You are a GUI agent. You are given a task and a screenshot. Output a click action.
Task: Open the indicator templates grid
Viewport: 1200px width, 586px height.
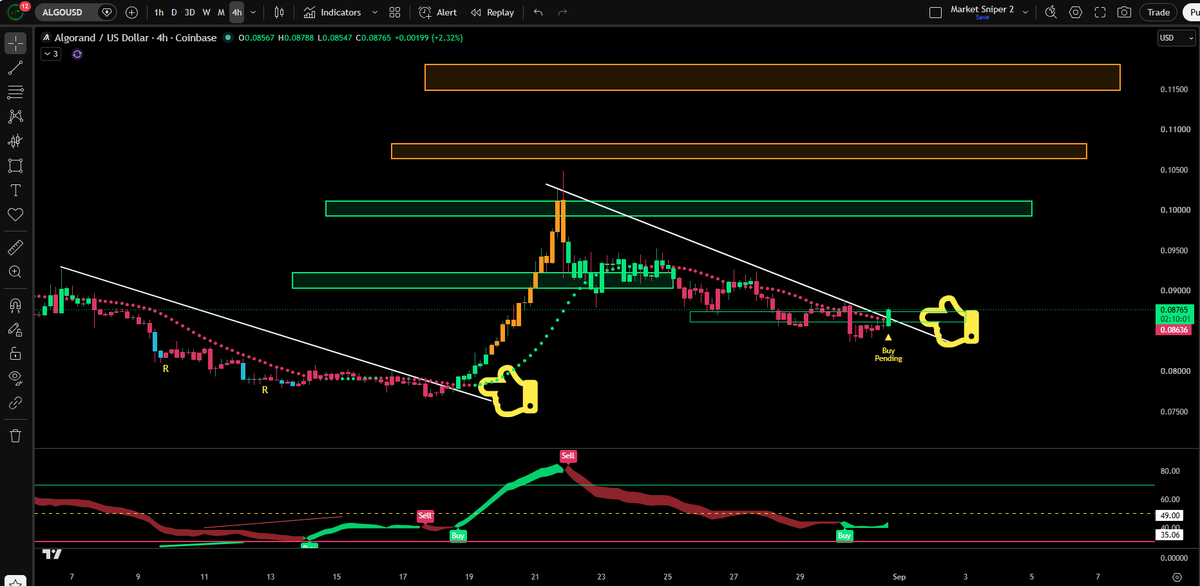(395, 12)
